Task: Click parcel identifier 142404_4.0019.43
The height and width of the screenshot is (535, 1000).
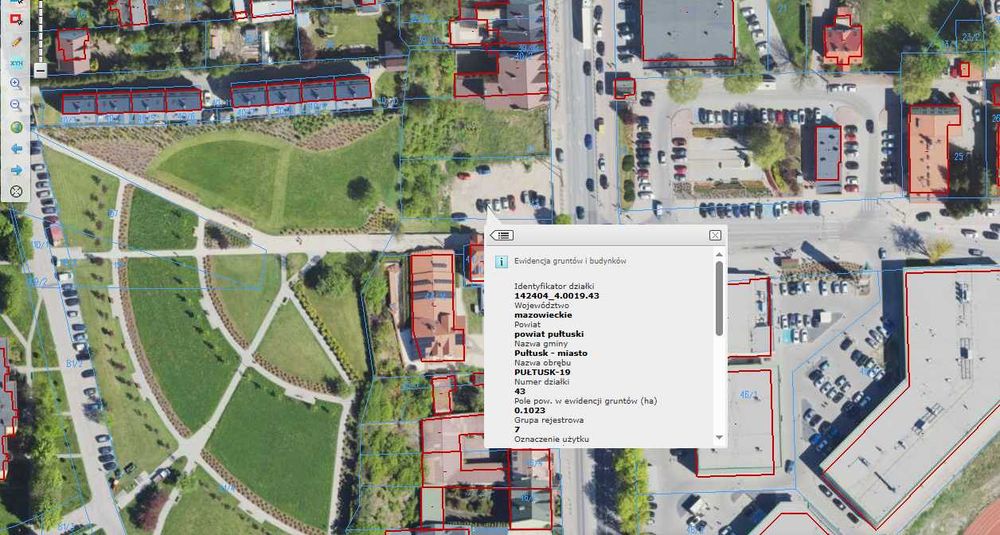Action: [x=556, y=296]
